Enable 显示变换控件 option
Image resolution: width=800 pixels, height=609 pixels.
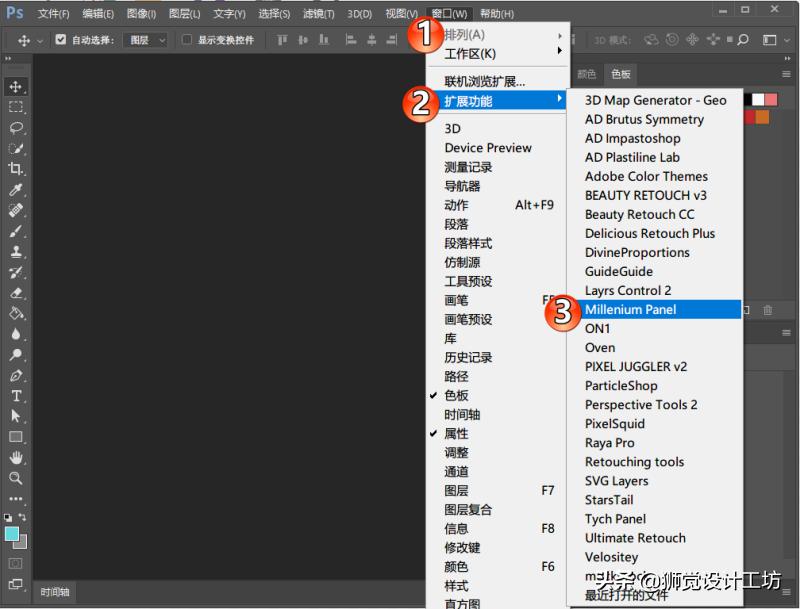point(186,39)
